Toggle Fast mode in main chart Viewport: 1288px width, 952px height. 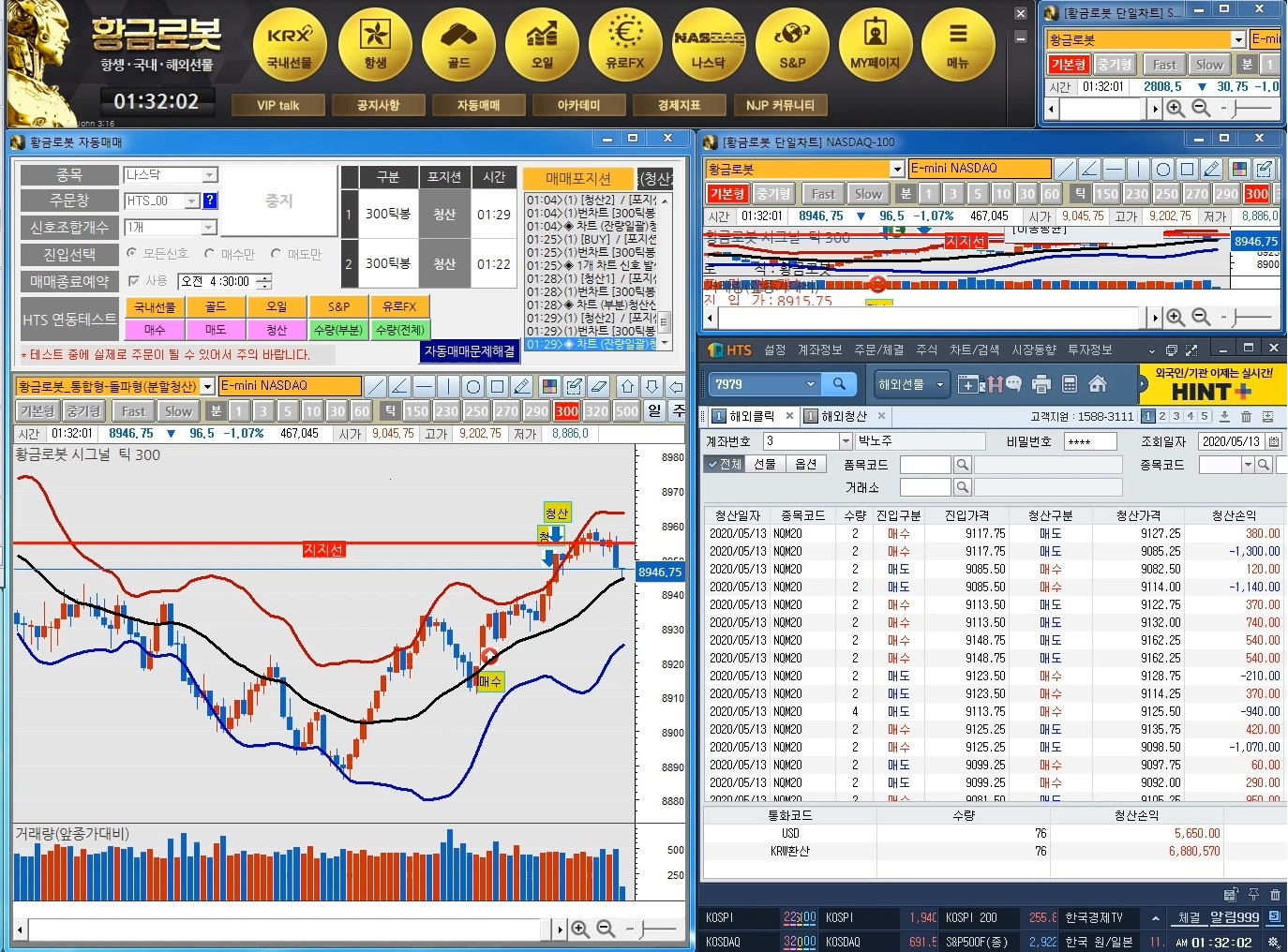pos(134,410)
